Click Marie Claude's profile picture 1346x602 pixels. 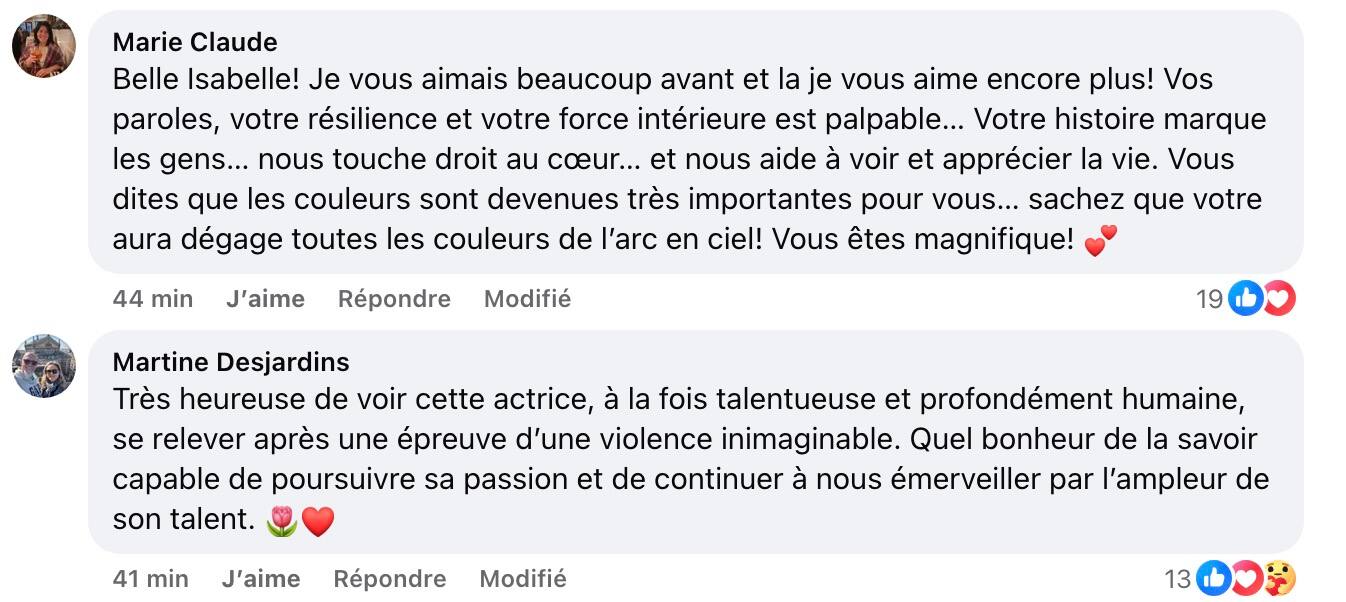point(43,42)
